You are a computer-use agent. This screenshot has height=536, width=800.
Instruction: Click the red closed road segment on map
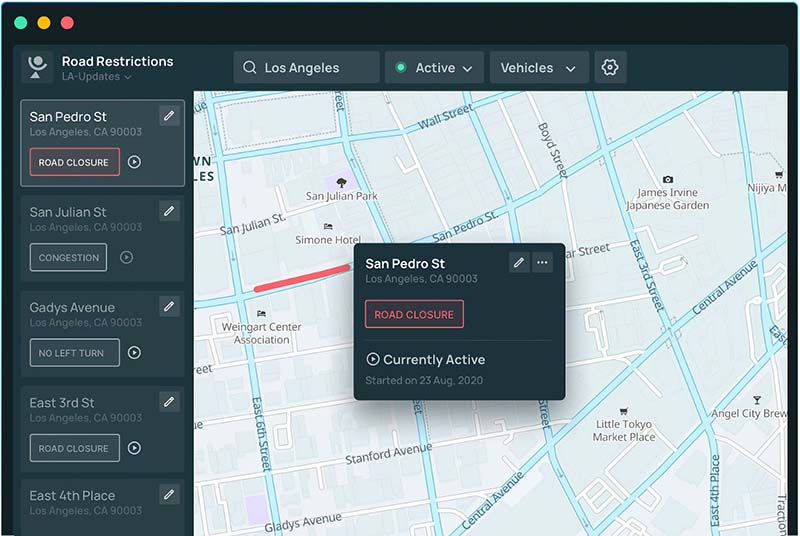pos(302,278)
